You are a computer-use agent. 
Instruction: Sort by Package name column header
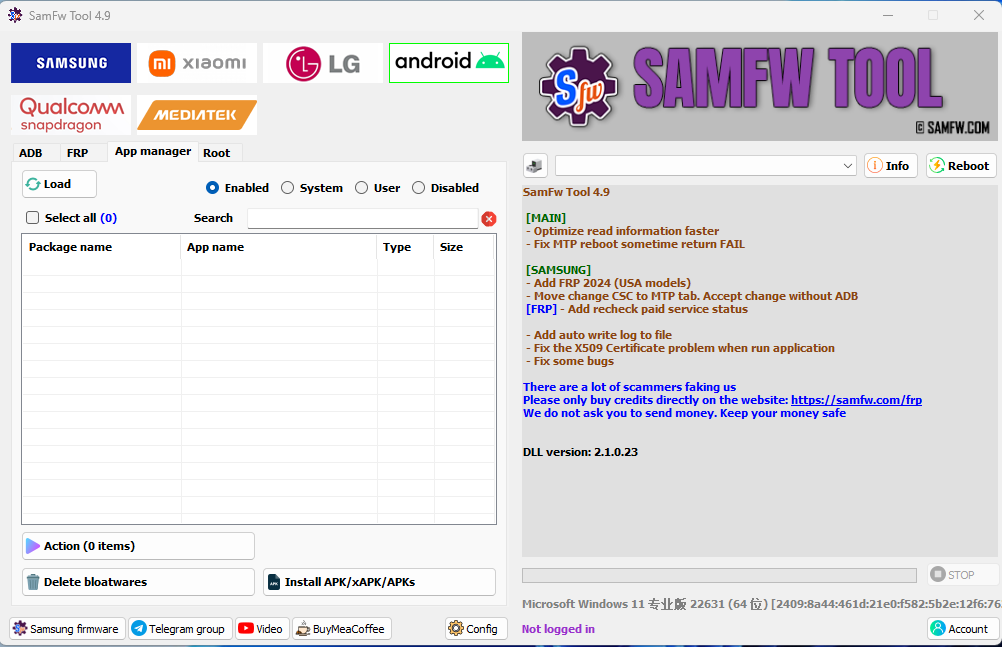point(102,247)
